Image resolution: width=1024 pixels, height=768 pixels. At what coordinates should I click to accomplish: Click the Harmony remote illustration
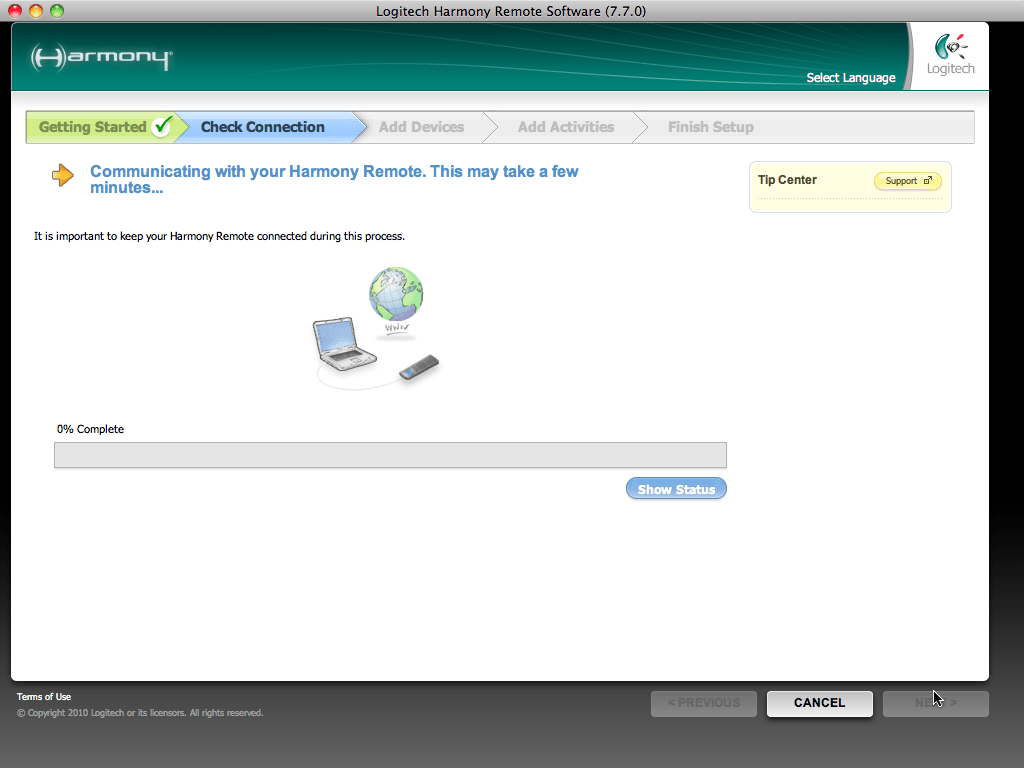point(419,367)
